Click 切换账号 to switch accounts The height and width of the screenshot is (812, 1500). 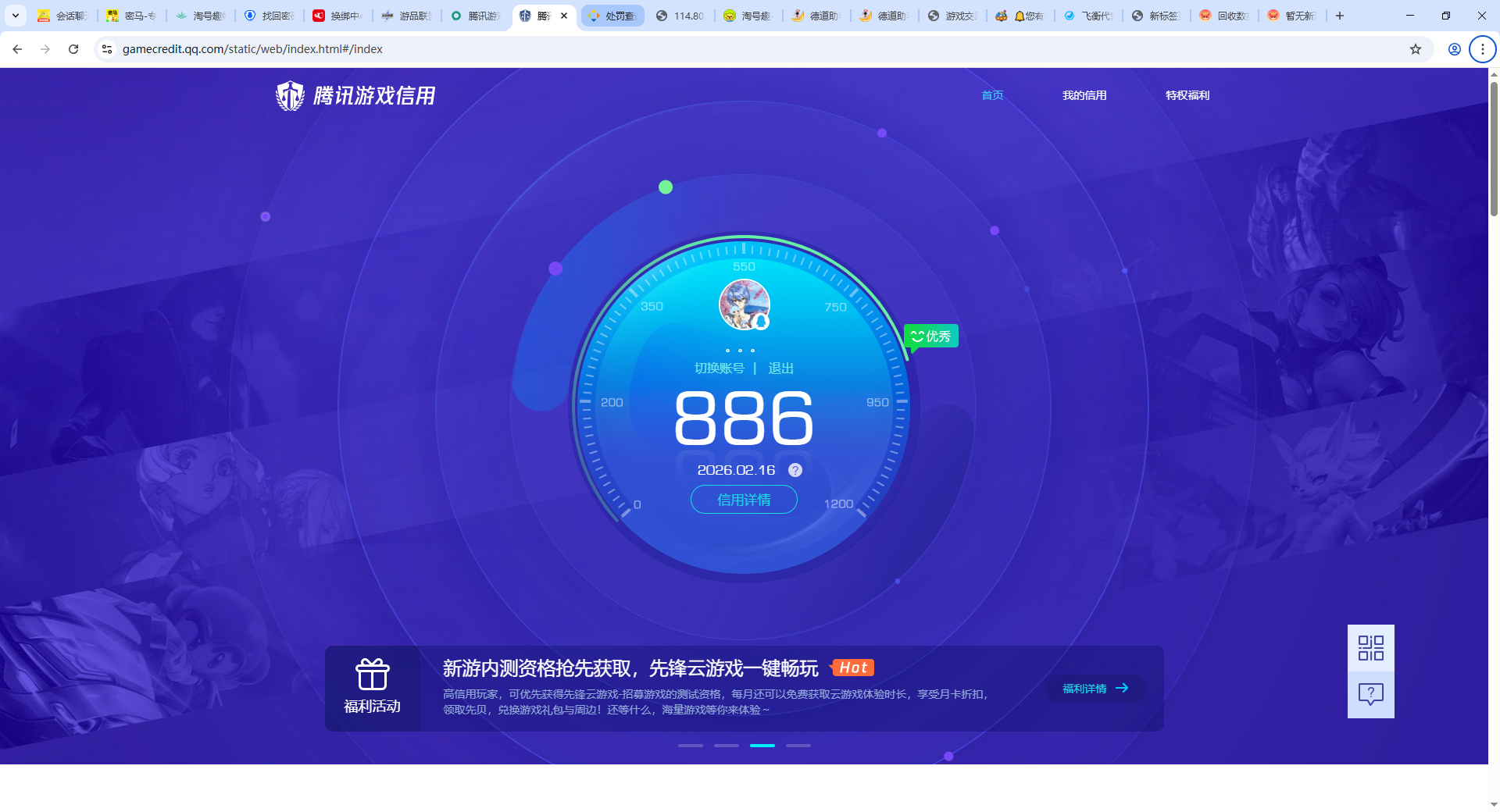tap(720, 368)
